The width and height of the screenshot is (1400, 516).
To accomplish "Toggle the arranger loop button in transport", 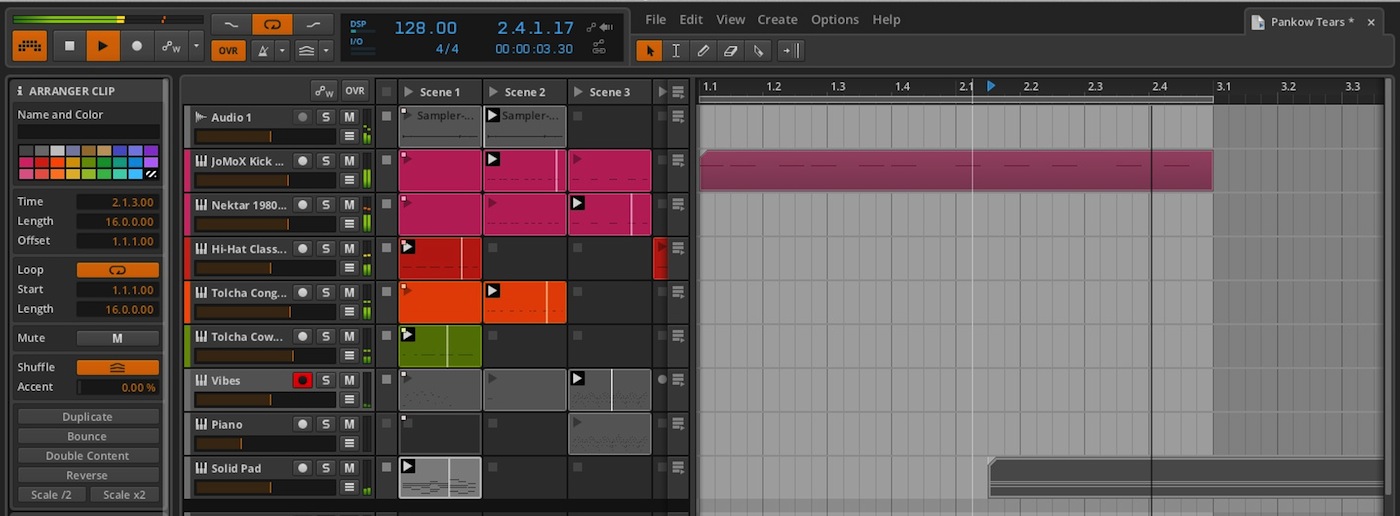I will 272,25.
